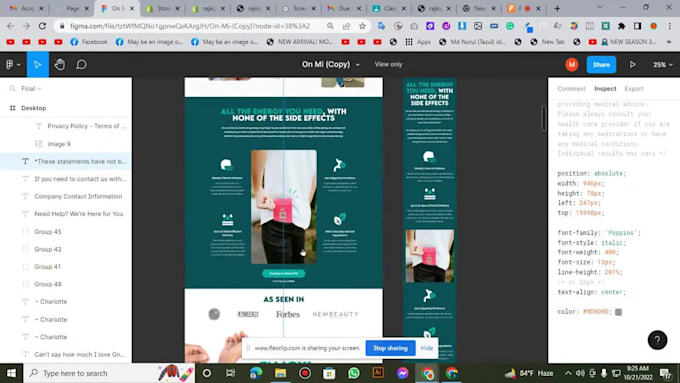Click the user avatar M
This screenshot has width=680, height=383.
pos(572,65)
